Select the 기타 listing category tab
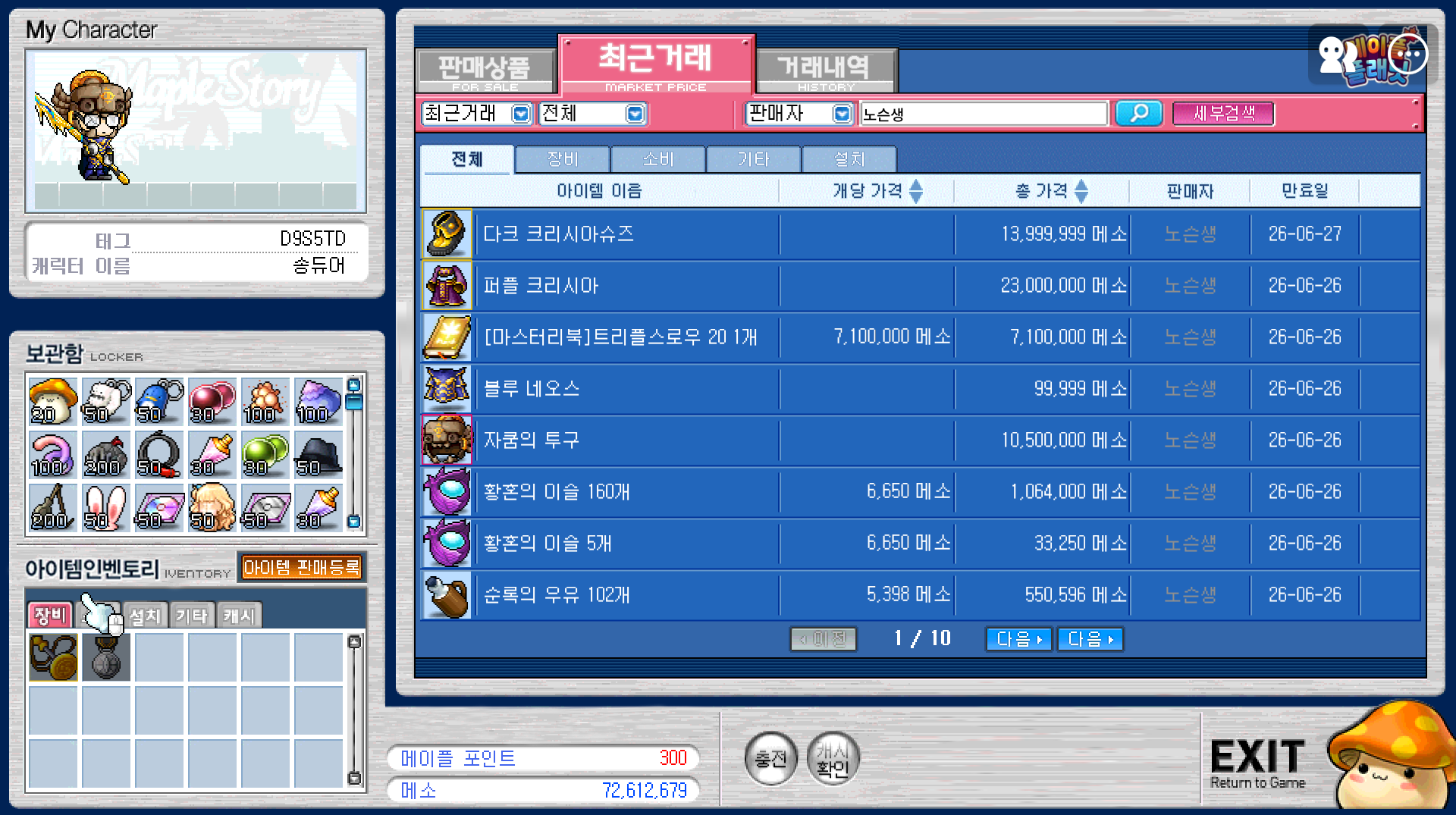The image size is (1456, 815). 754,159
